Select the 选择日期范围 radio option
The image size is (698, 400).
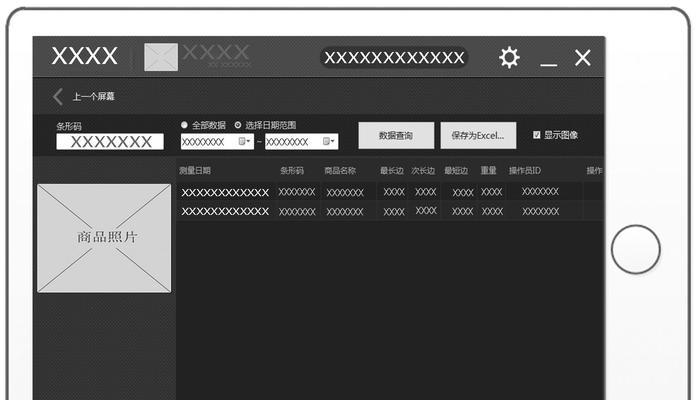(x=238, y=125)
